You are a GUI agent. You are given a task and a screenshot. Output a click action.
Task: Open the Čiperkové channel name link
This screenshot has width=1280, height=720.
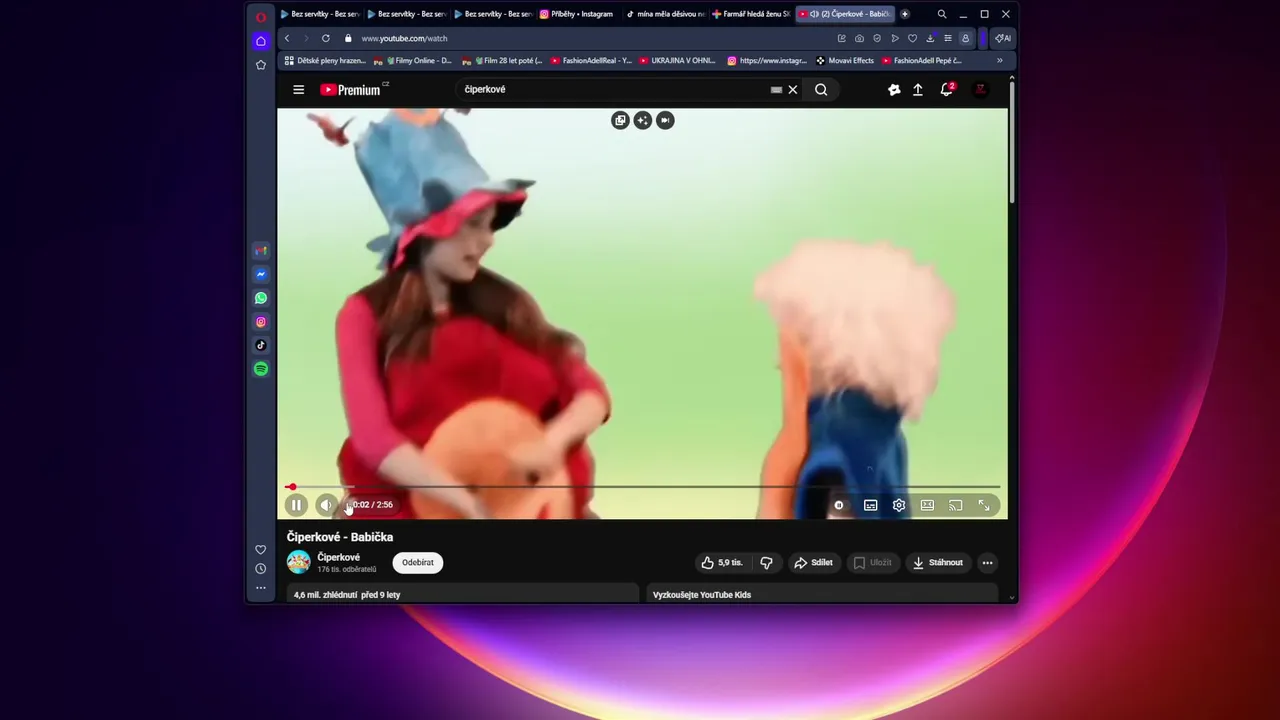pos(339,558)
